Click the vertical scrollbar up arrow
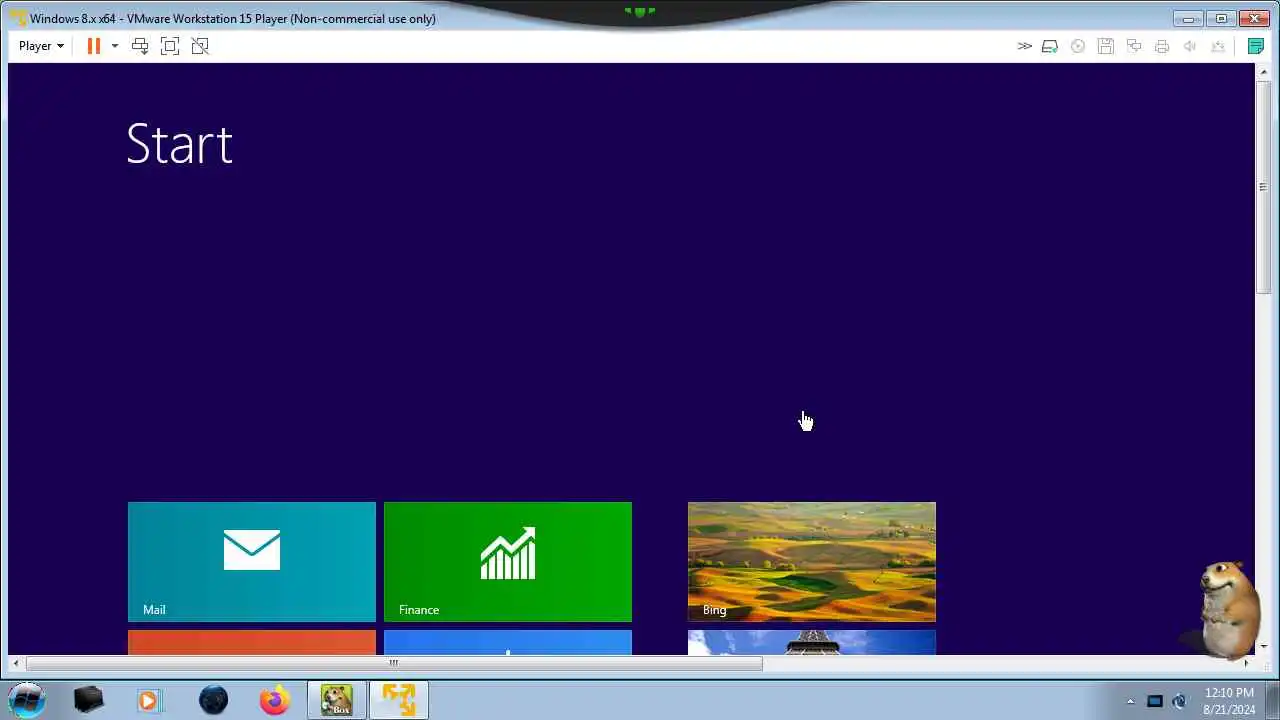 pos(1263,70)
